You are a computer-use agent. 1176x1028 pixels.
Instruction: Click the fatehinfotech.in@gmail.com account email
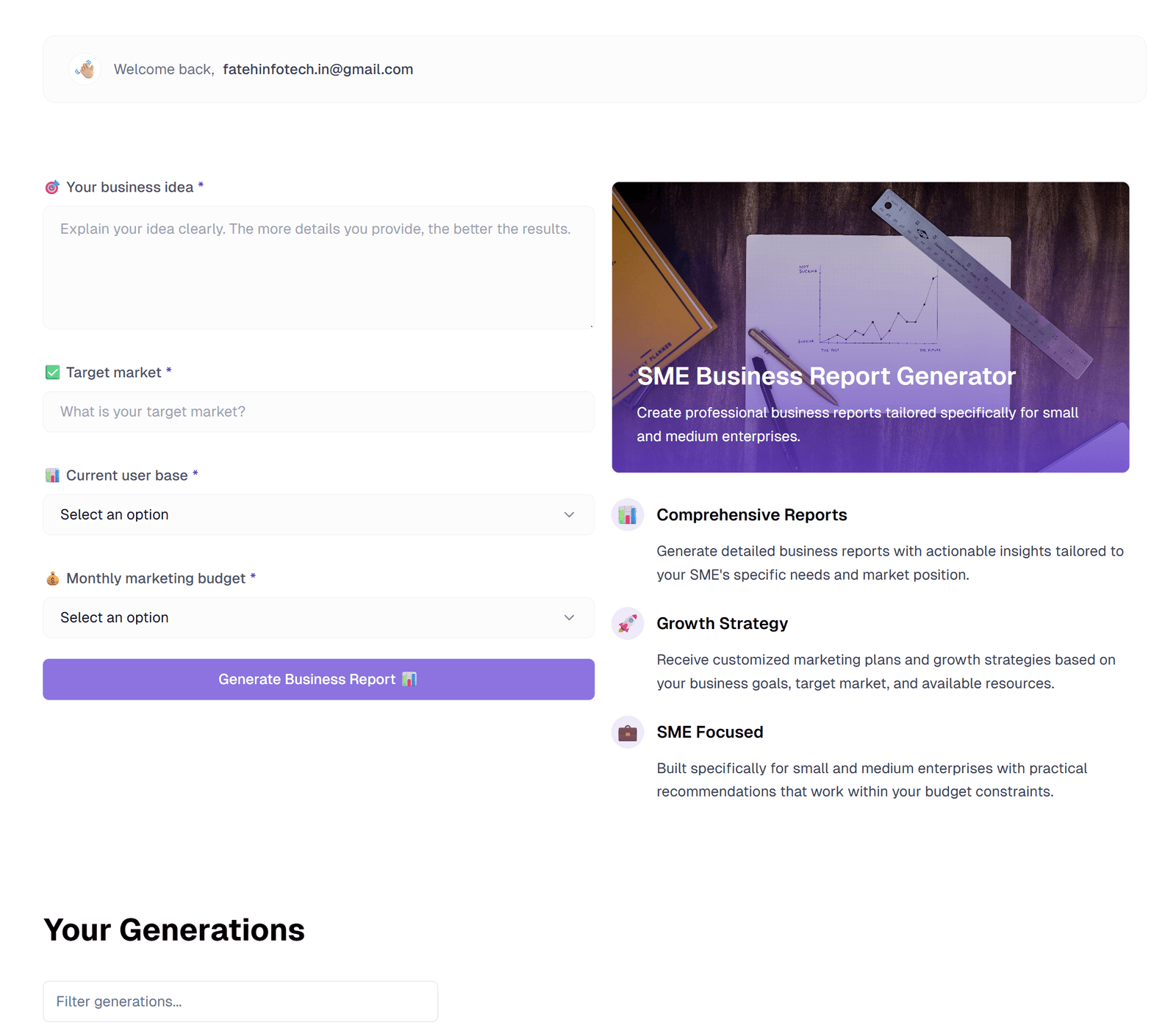(x=318, y=70)
